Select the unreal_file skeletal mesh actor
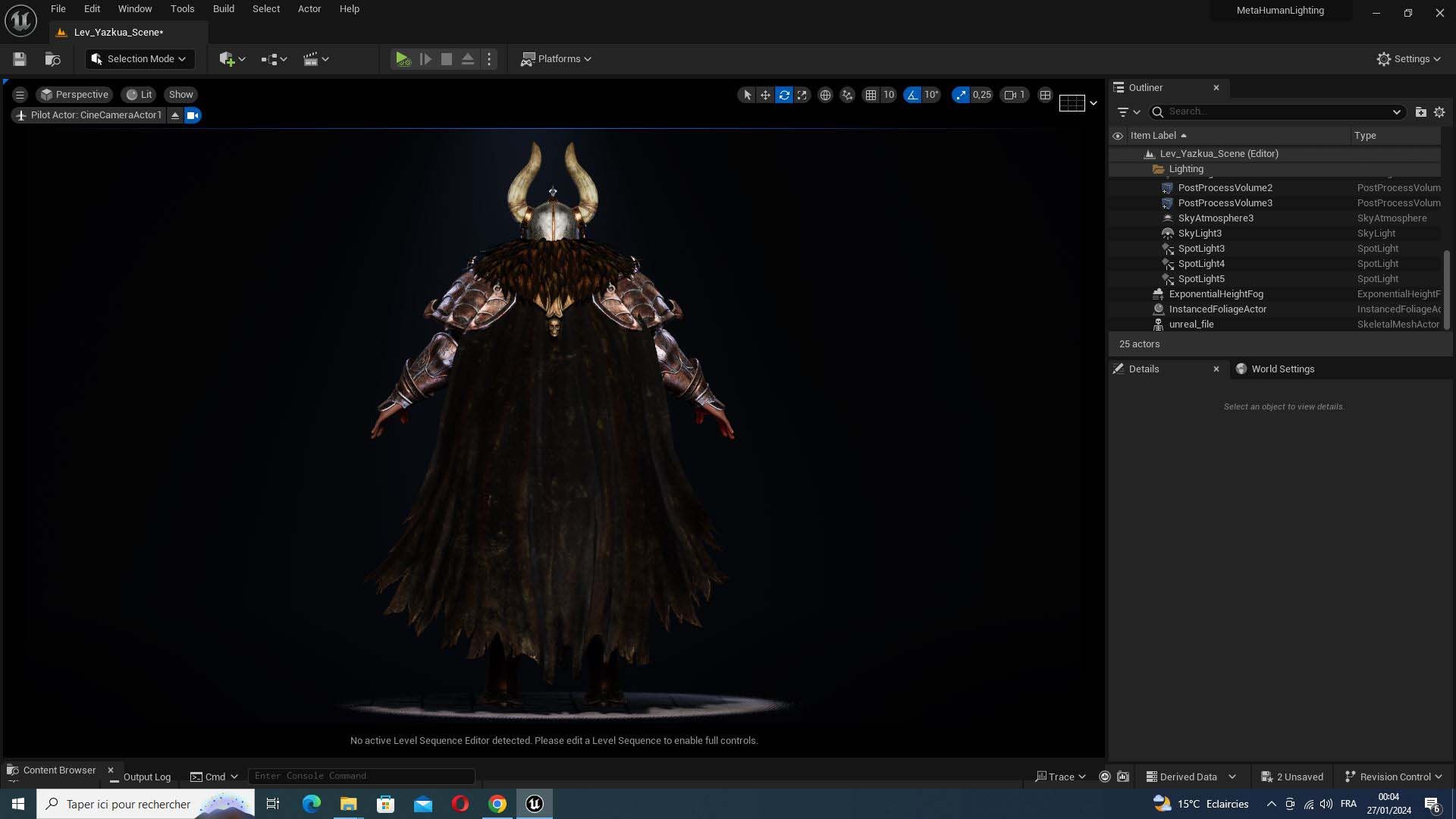The image size is (1456, 819). tap(1274, 325)
